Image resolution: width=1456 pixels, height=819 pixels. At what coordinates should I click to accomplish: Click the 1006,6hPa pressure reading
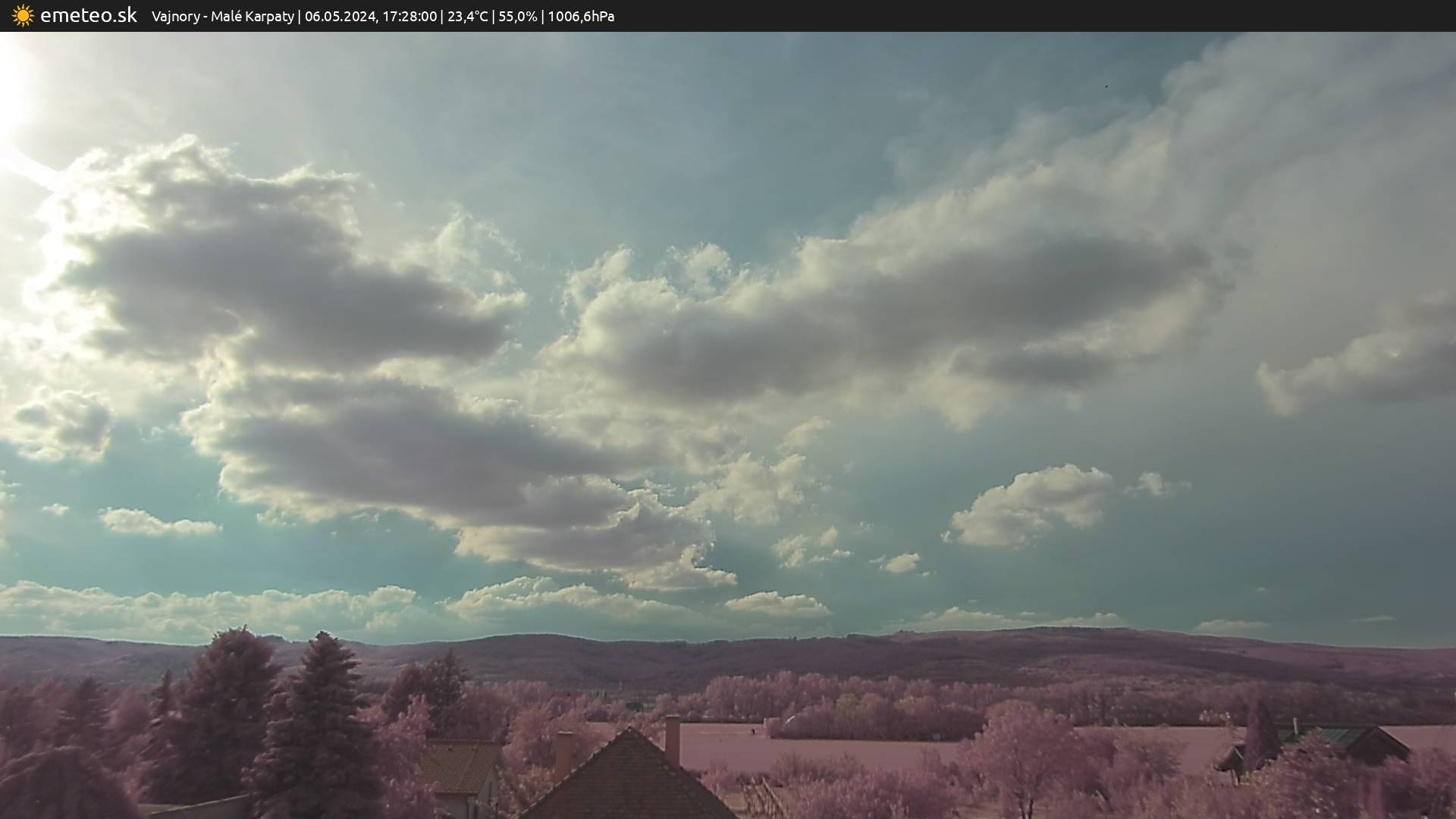click(x=581, y=17)
